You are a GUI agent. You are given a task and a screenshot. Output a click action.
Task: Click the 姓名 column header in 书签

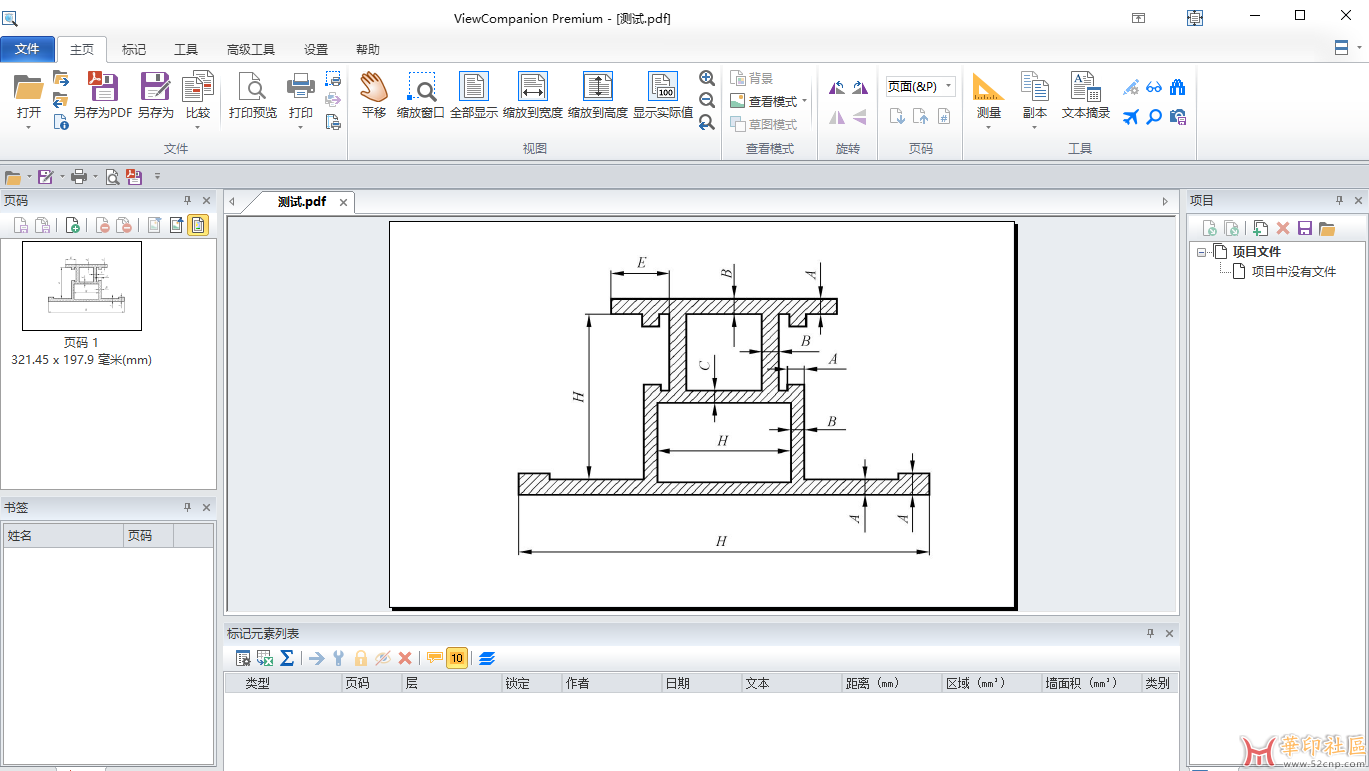pos(63,536)
